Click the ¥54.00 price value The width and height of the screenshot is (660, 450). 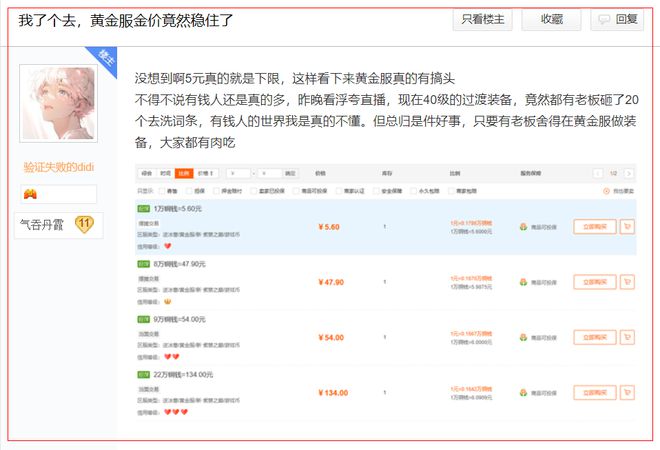pos(331,338)
